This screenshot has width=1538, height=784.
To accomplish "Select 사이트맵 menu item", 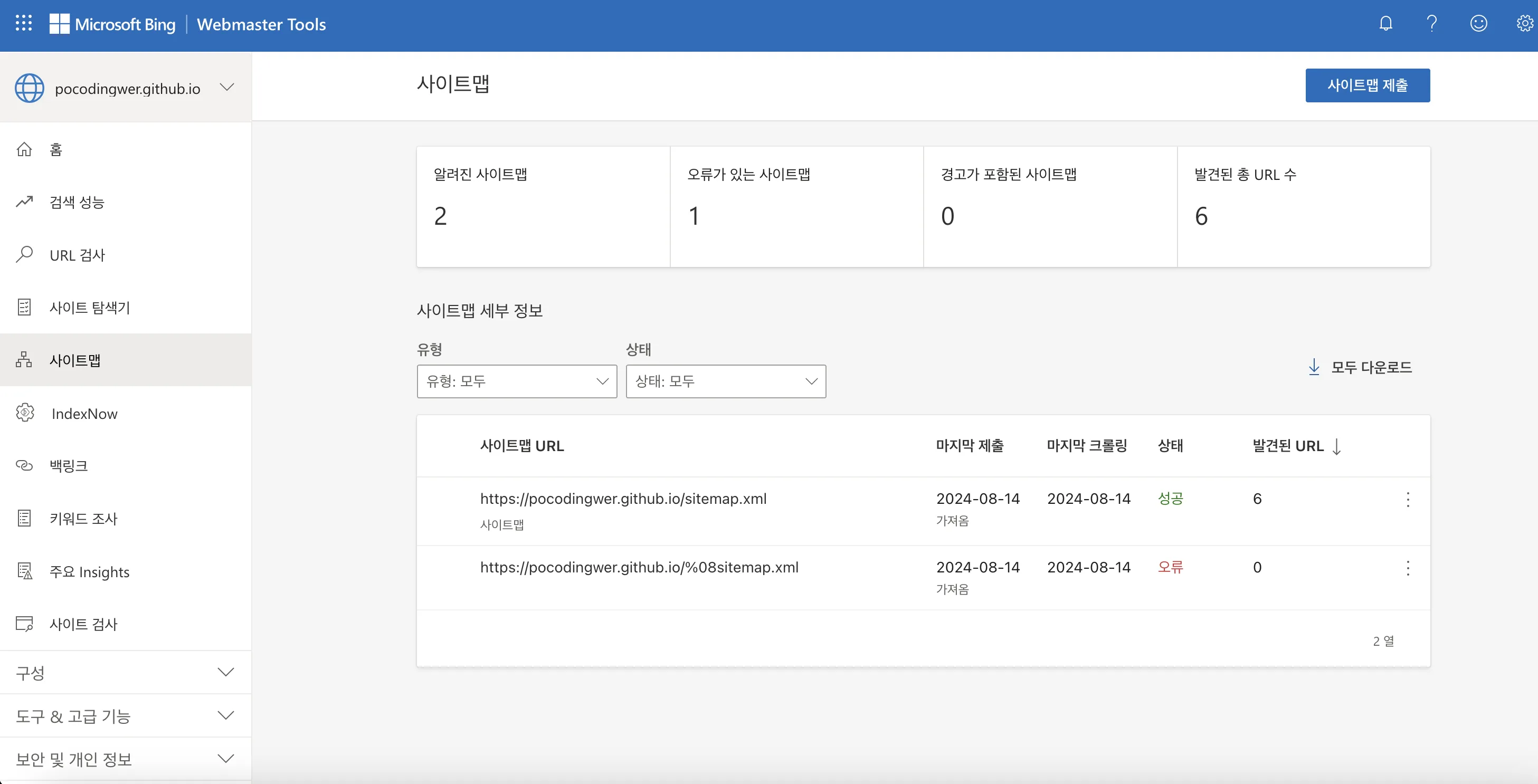I will [126, 360].
